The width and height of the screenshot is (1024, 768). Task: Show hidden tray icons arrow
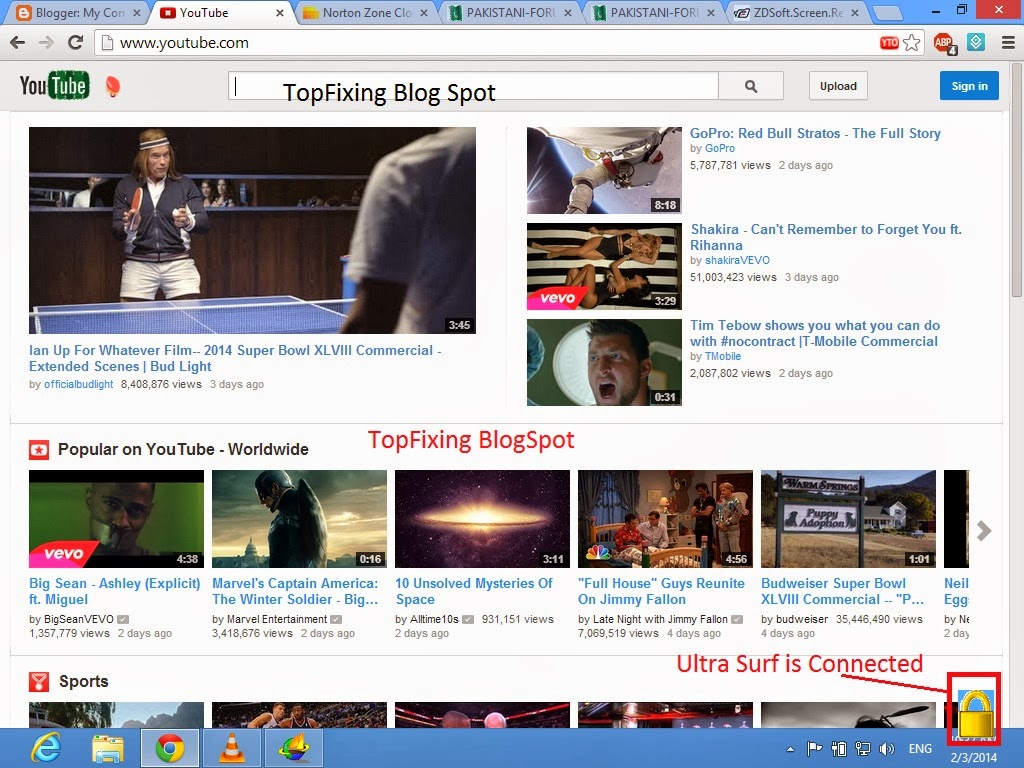(790, 749)
